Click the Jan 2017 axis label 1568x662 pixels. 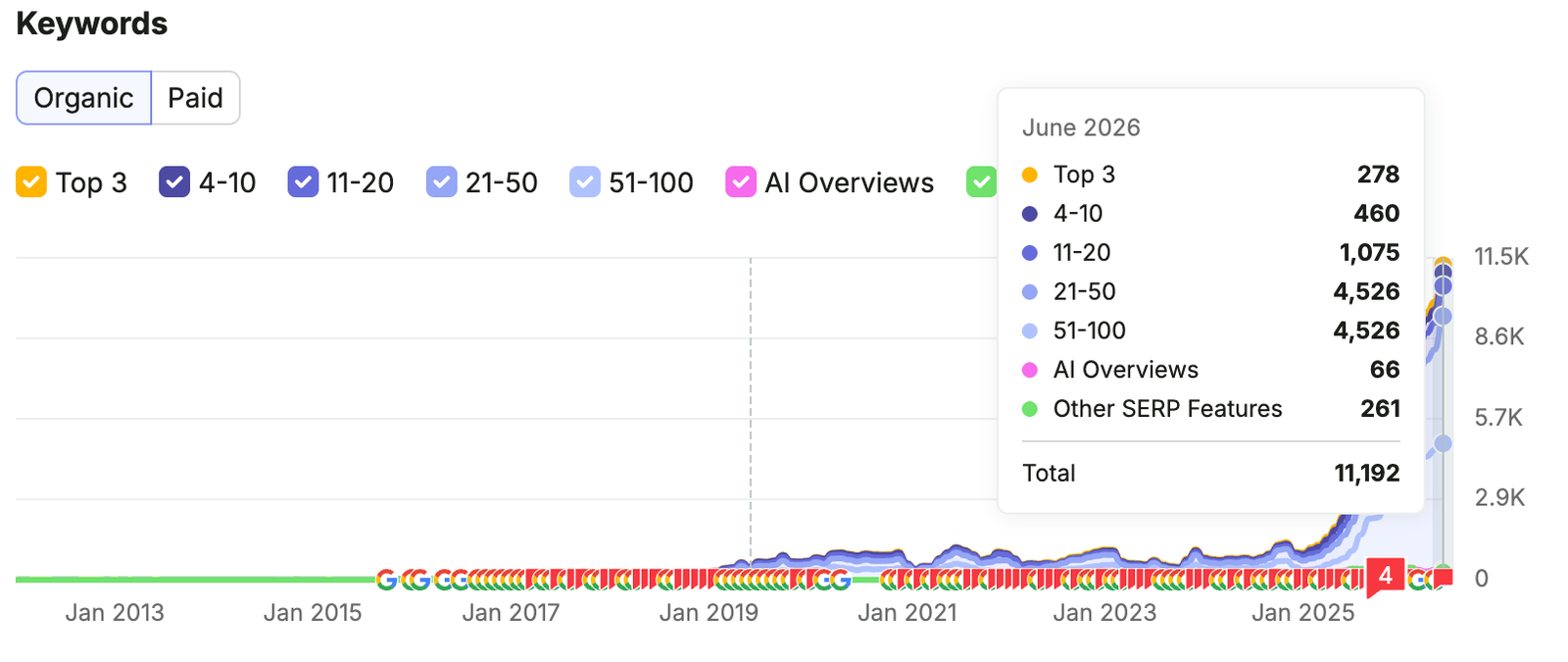coord(511,613)
